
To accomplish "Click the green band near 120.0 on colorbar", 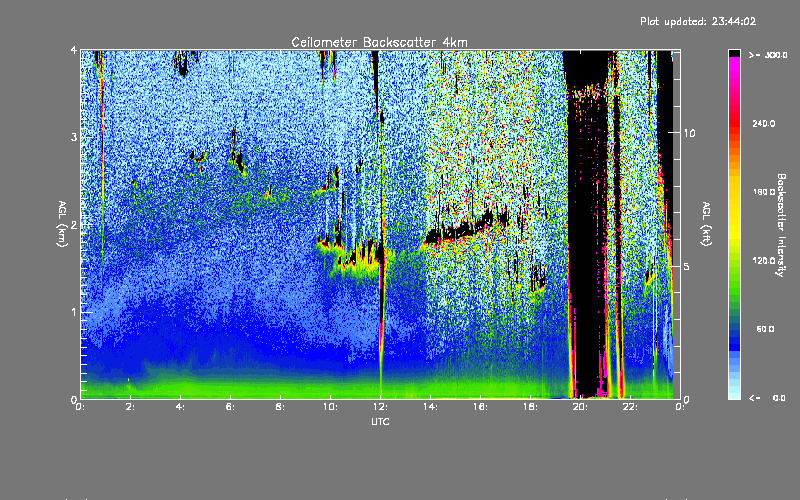I will 734,261.
